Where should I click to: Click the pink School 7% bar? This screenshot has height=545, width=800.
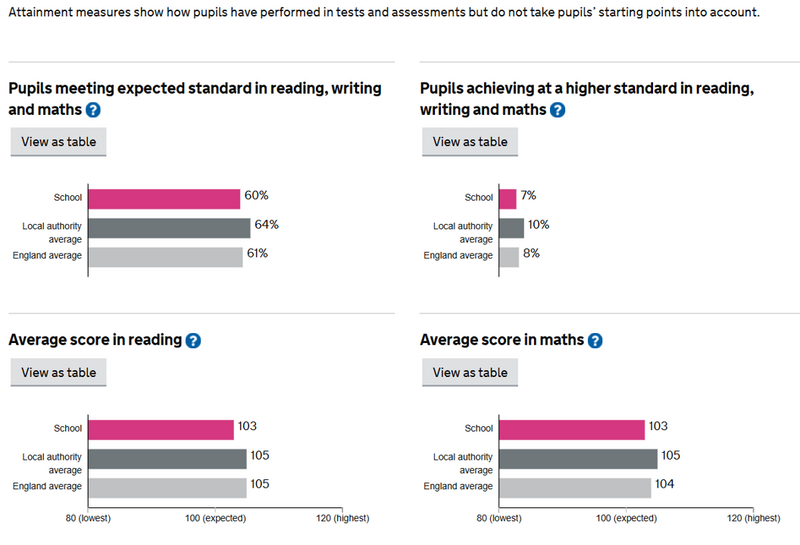coord(508,198)
